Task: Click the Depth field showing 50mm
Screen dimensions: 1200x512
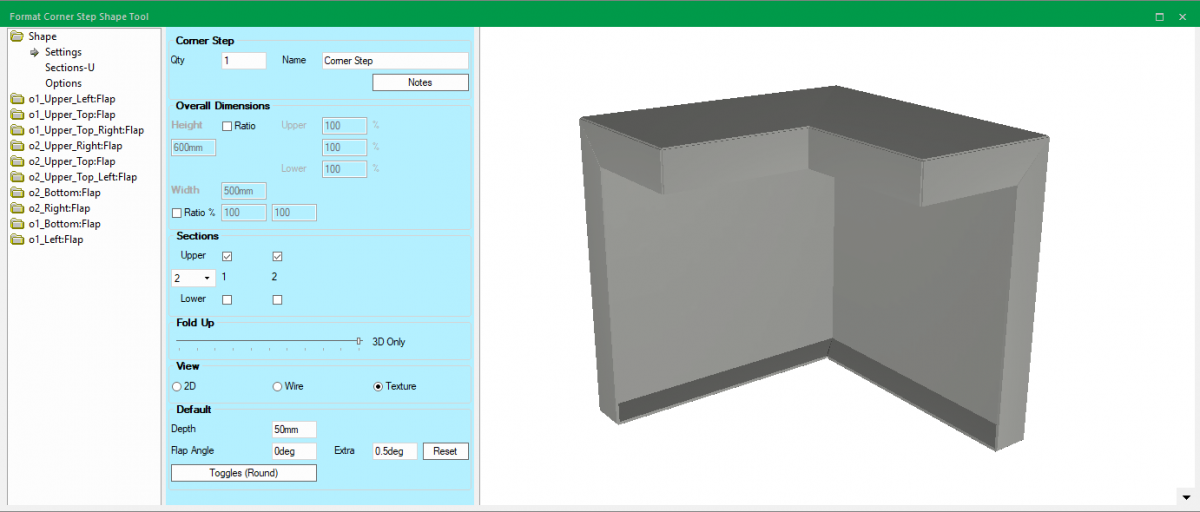Action: click(294, 429)
